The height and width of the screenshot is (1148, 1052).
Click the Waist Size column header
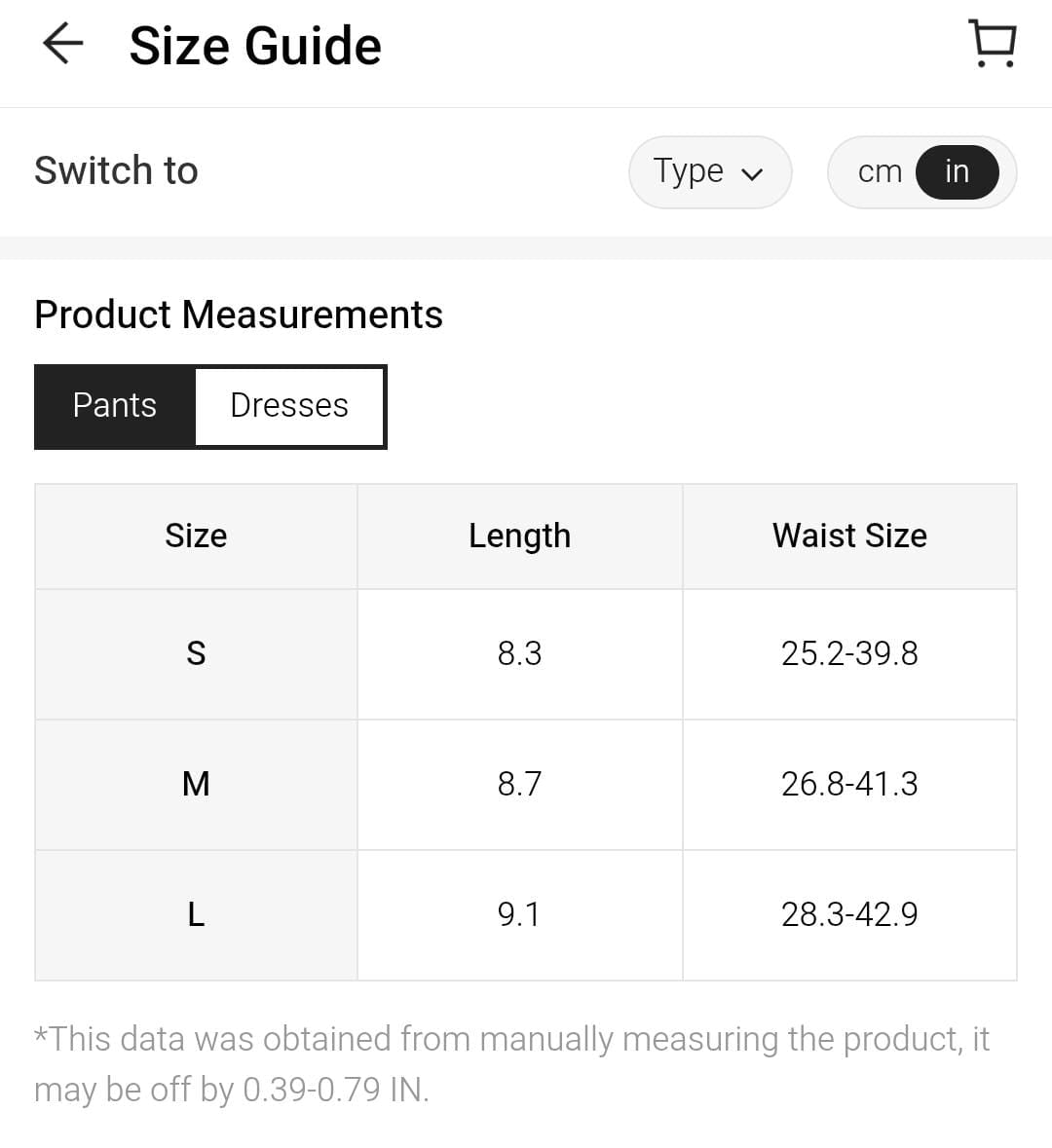click(x=849, y=536)
